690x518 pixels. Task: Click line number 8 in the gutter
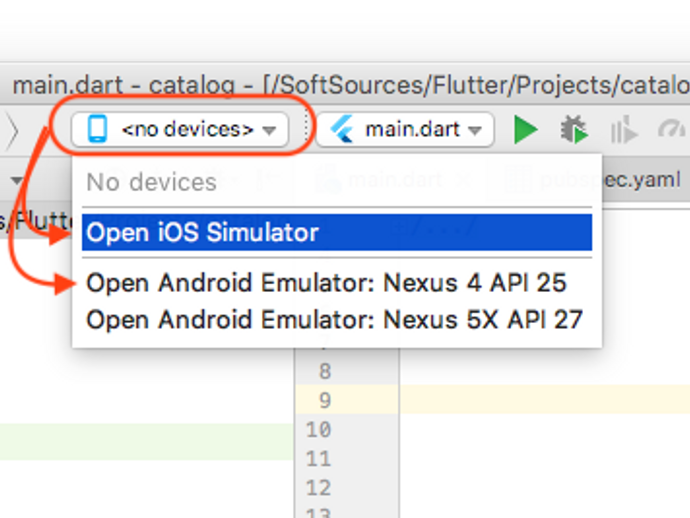324,371
